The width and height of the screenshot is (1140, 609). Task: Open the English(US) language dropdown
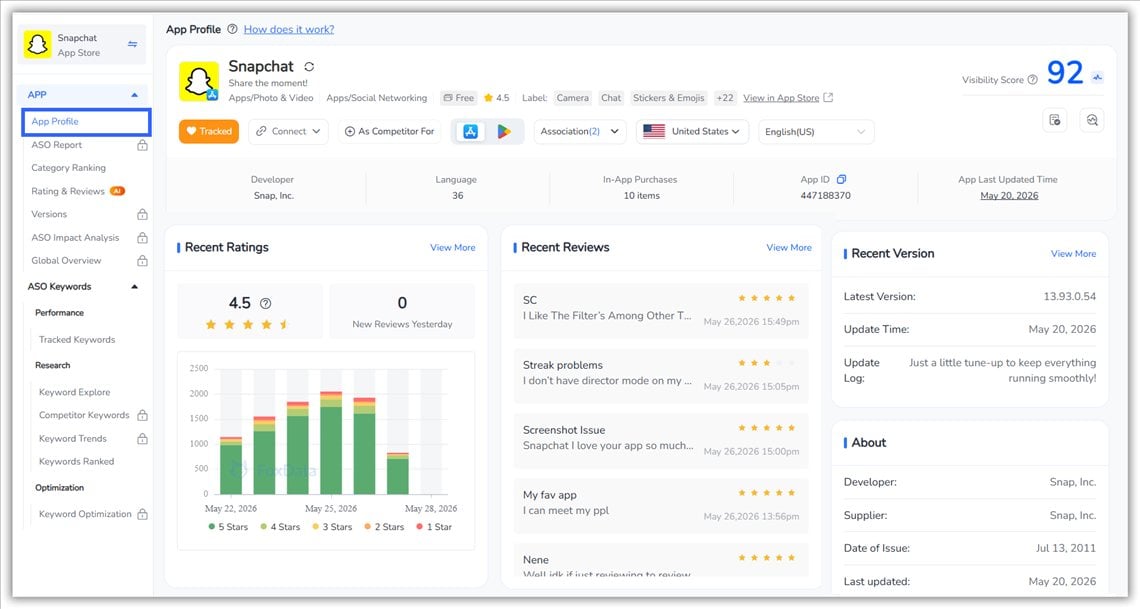[x=816, y=132]
